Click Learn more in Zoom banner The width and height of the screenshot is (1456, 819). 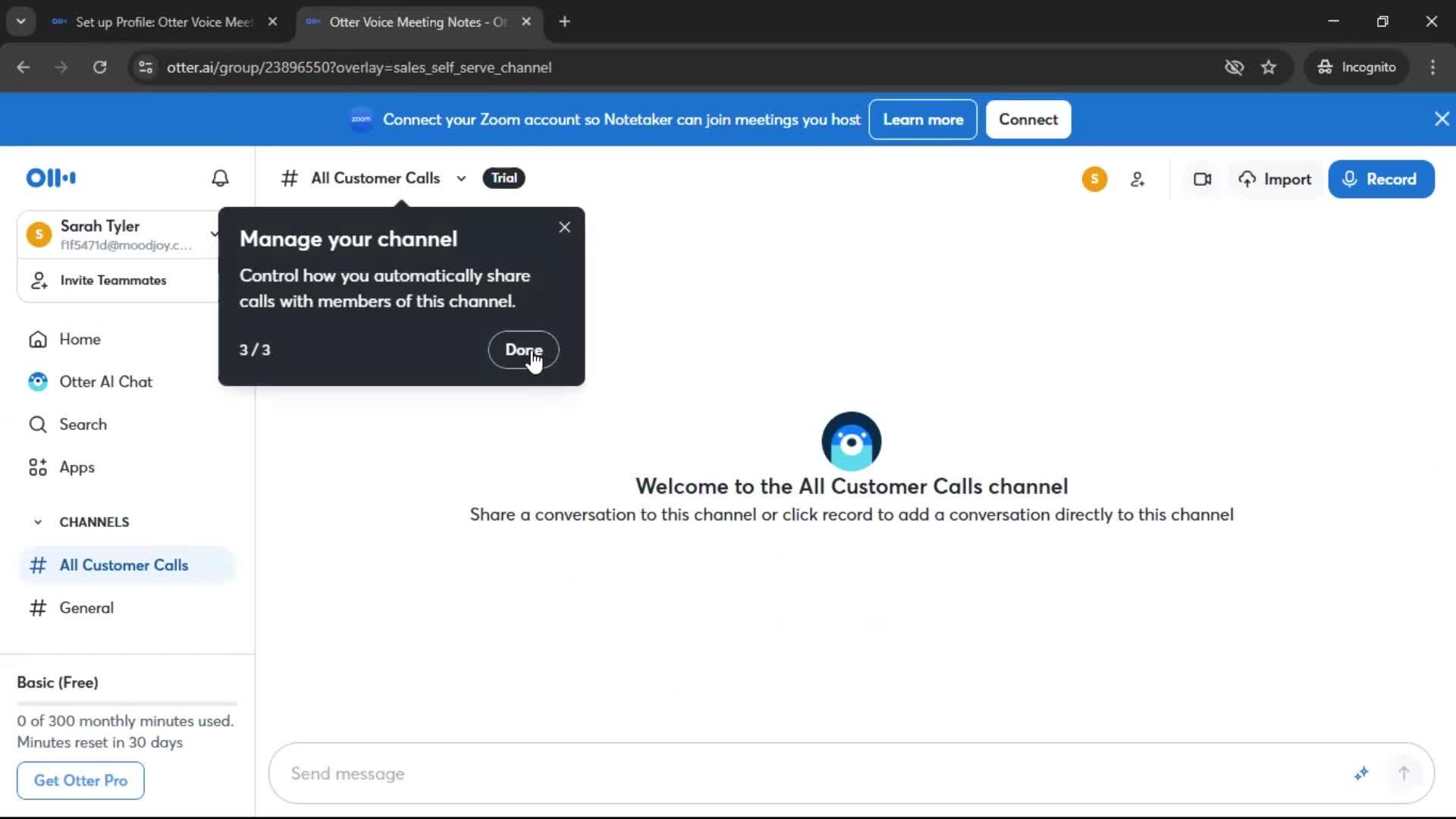point(923,120)
